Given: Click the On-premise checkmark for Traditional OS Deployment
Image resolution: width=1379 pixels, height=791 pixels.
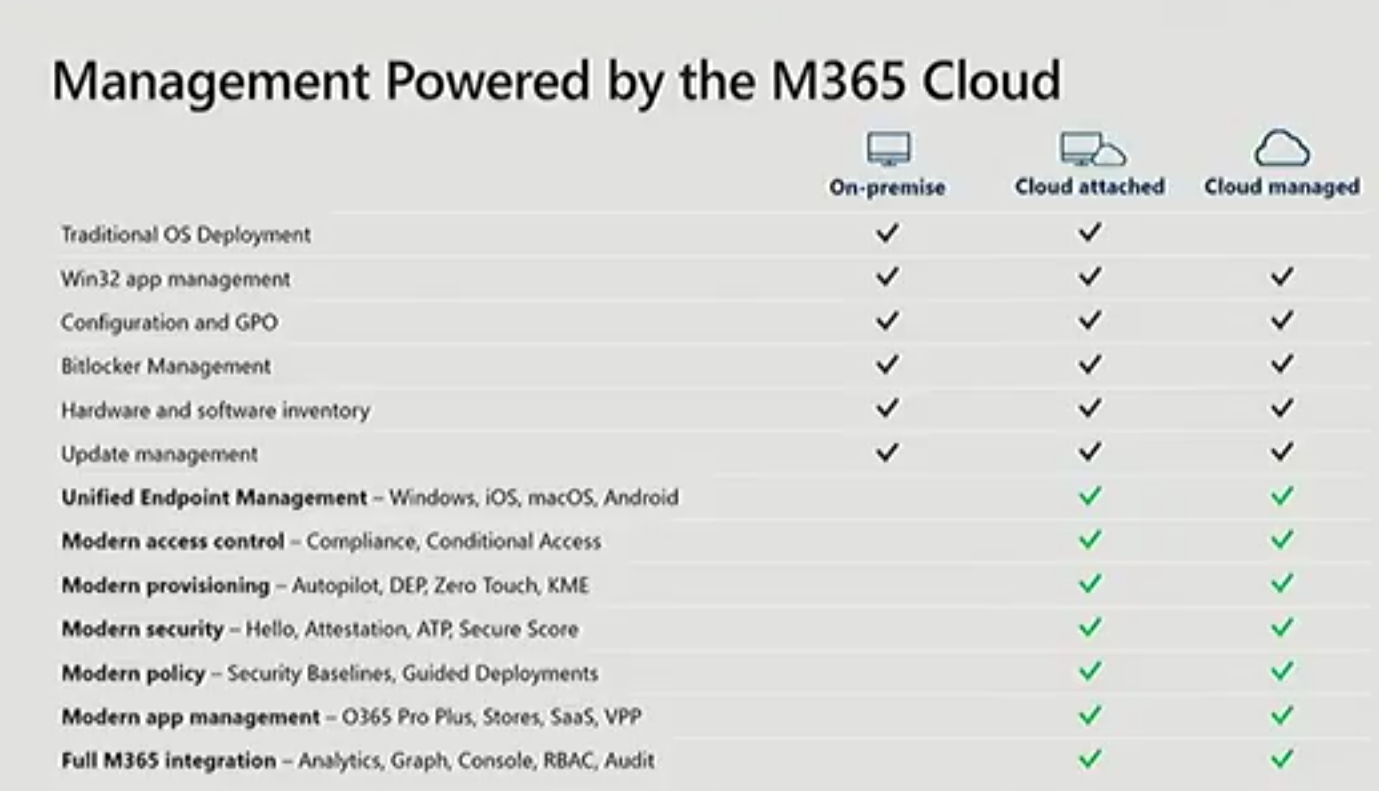Looking at the screenshot, I should point(887,233).
